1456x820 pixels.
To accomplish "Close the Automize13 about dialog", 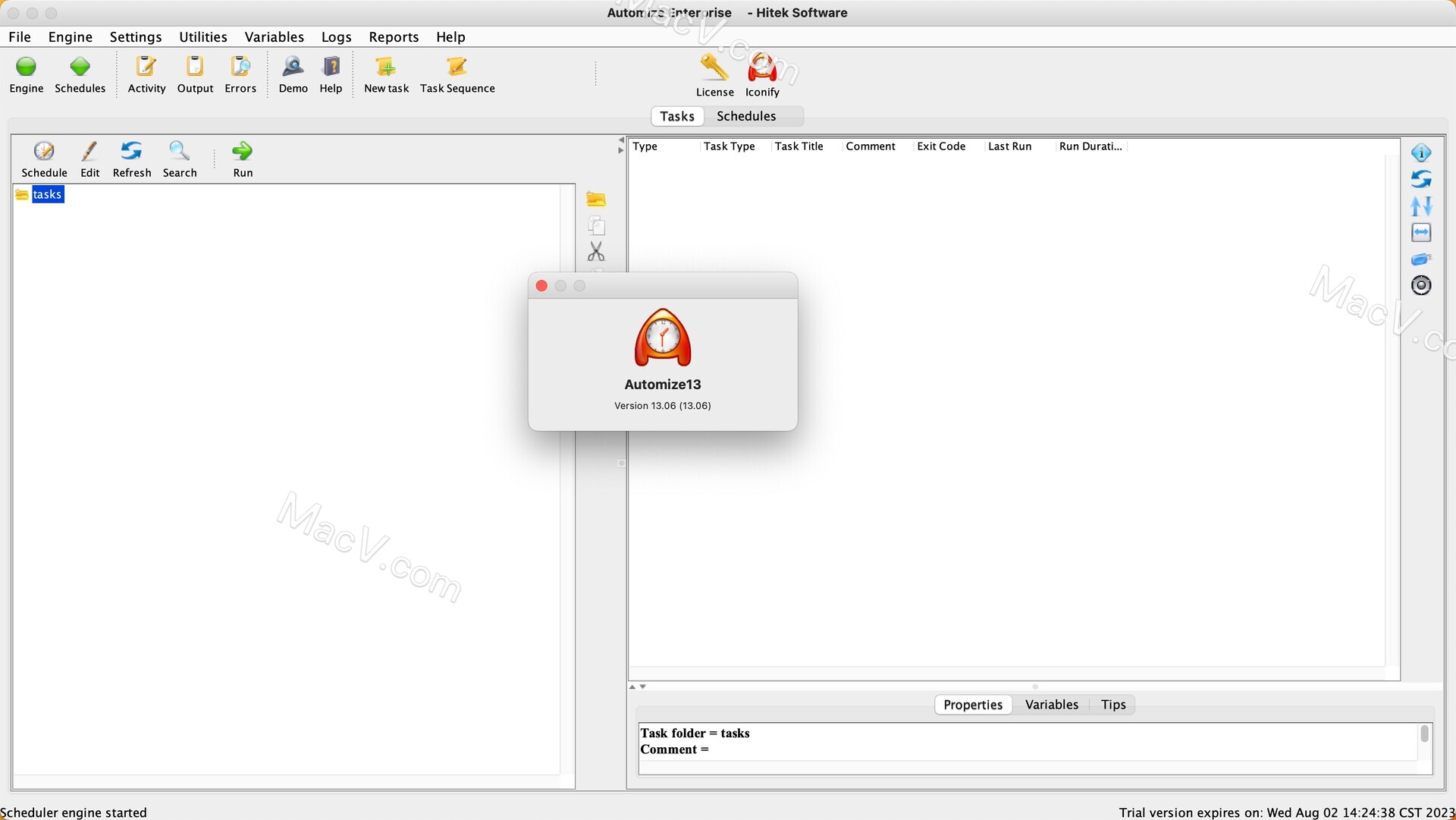I will pyautogui.click(x=541, y=286).
